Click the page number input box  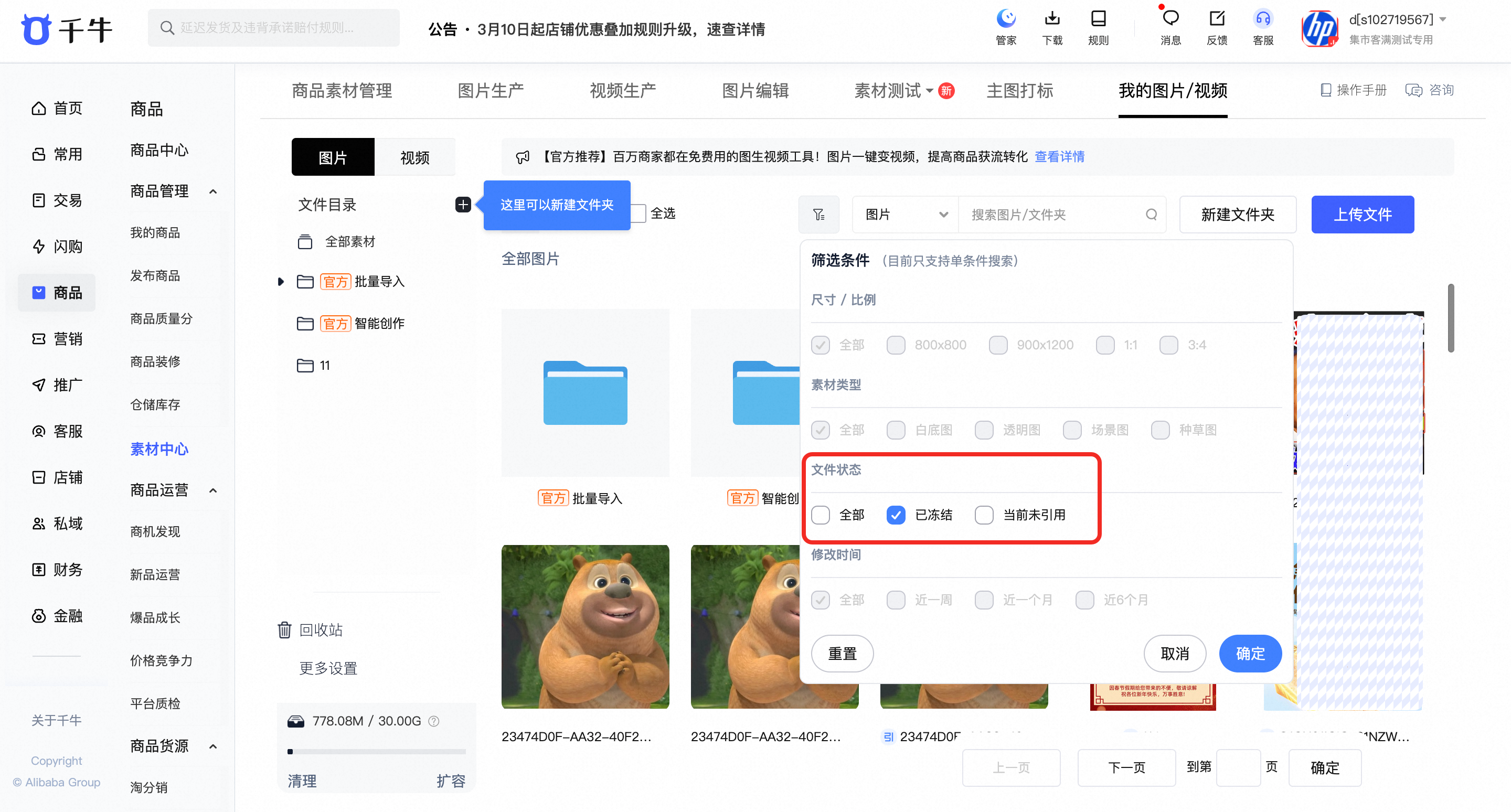pos(1238,767)
